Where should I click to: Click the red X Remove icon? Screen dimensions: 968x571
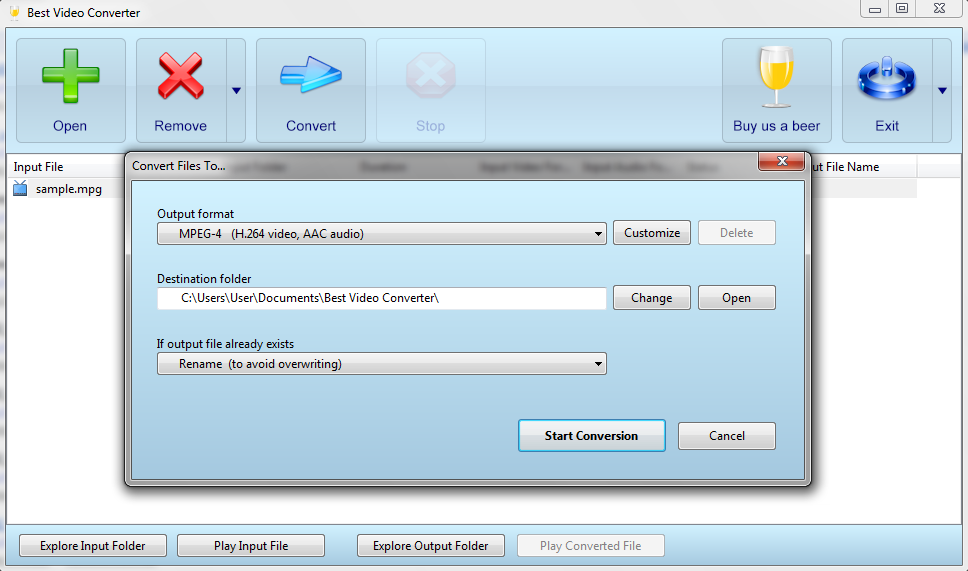(x=180, y=75)
